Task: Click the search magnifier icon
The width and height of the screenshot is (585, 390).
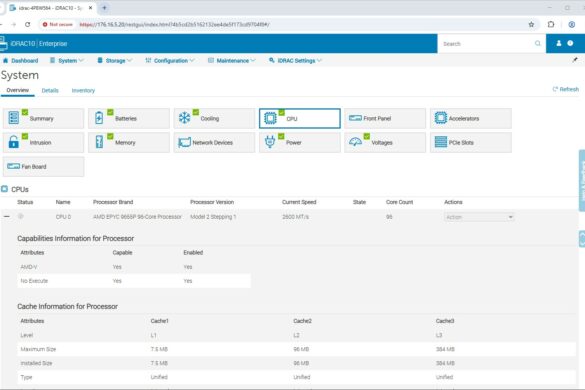Action: tap(538, 44)
